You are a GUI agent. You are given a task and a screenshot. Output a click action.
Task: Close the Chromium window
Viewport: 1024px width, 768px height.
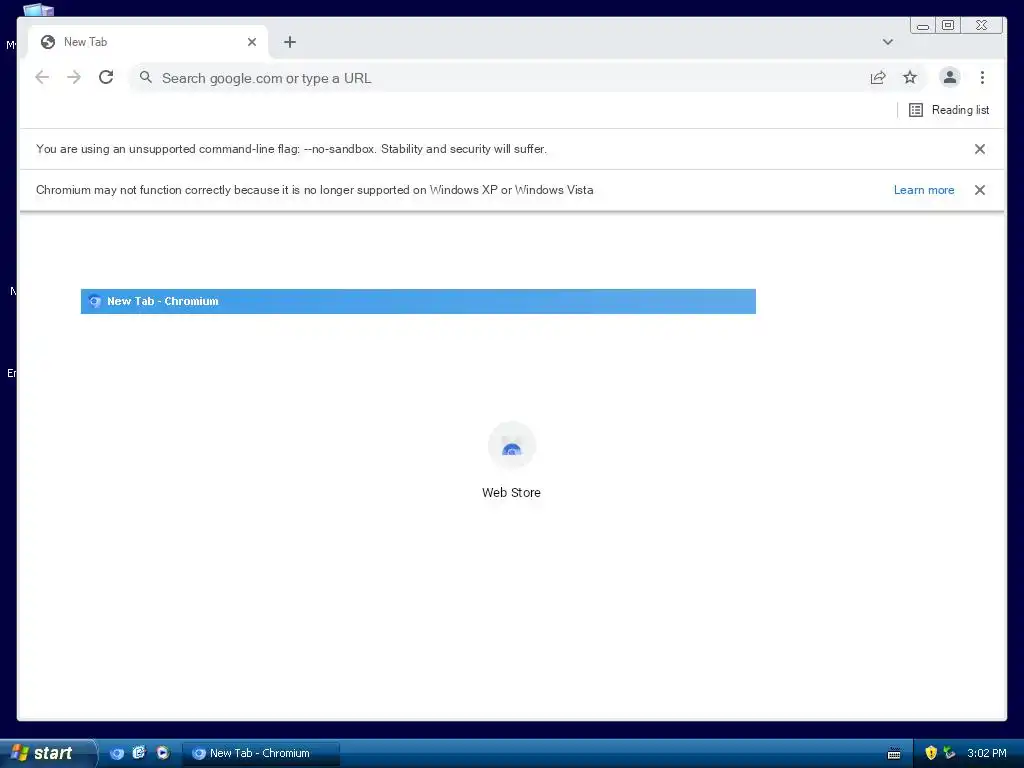982,25
